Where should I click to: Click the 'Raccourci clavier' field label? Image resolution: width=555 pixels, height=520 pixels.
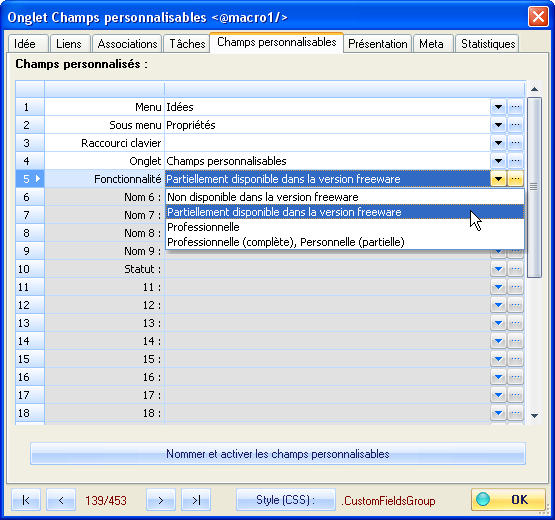pos(121,143)
